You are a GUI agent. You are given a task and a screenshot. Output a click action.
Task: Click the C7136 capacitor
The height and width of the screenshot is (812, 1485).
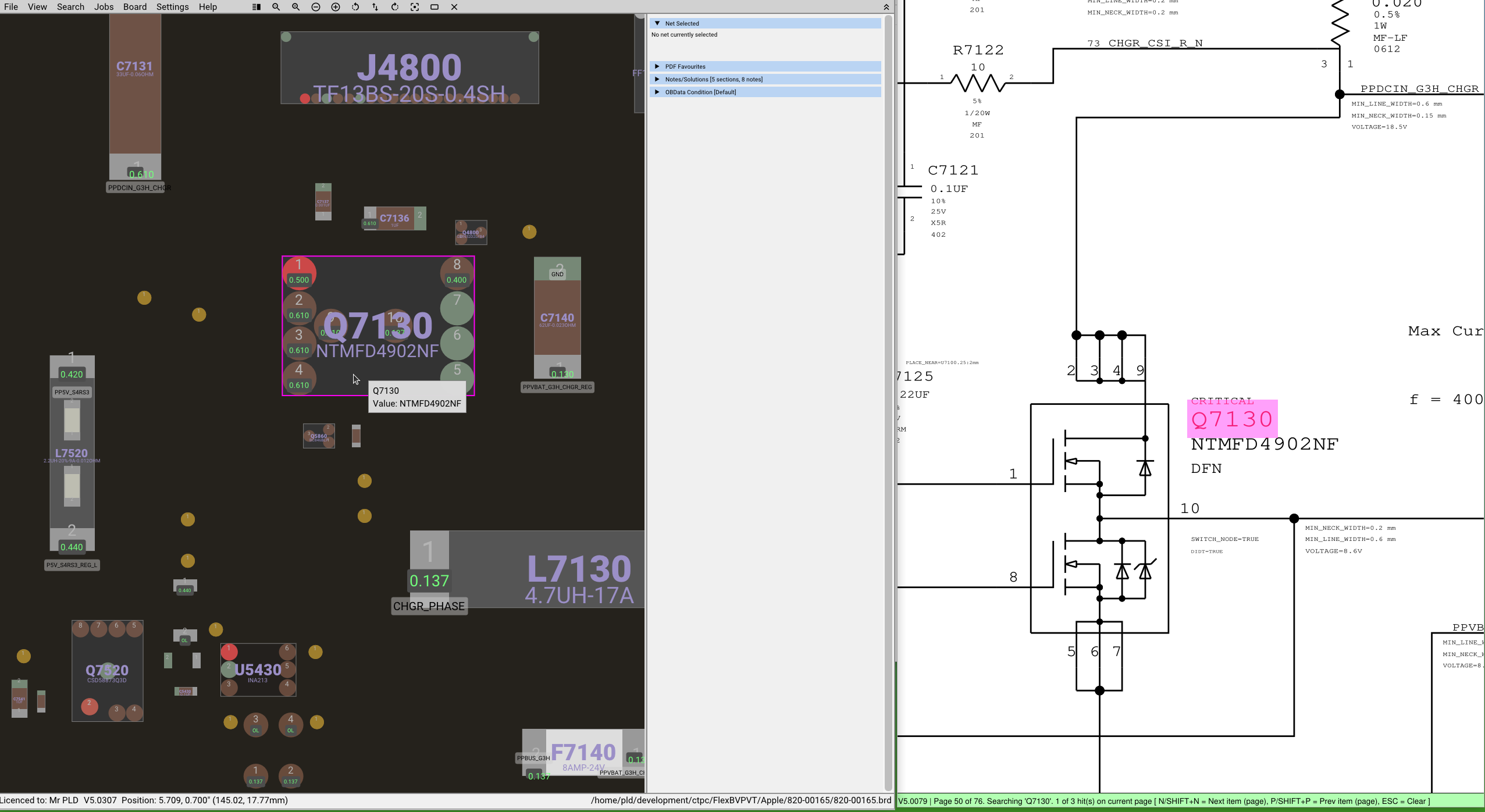394,218
